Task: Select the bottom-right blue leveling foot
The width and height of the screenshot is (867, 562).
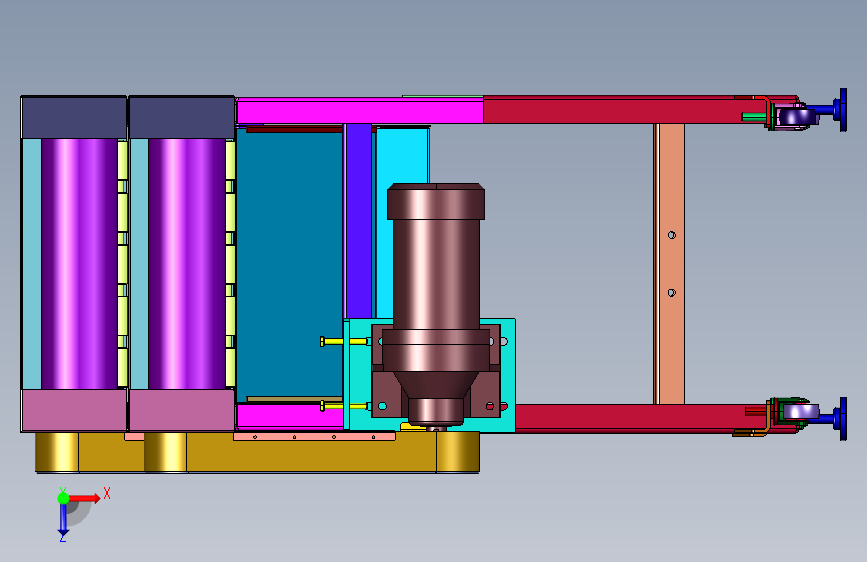Action: (x=832, y=419)
